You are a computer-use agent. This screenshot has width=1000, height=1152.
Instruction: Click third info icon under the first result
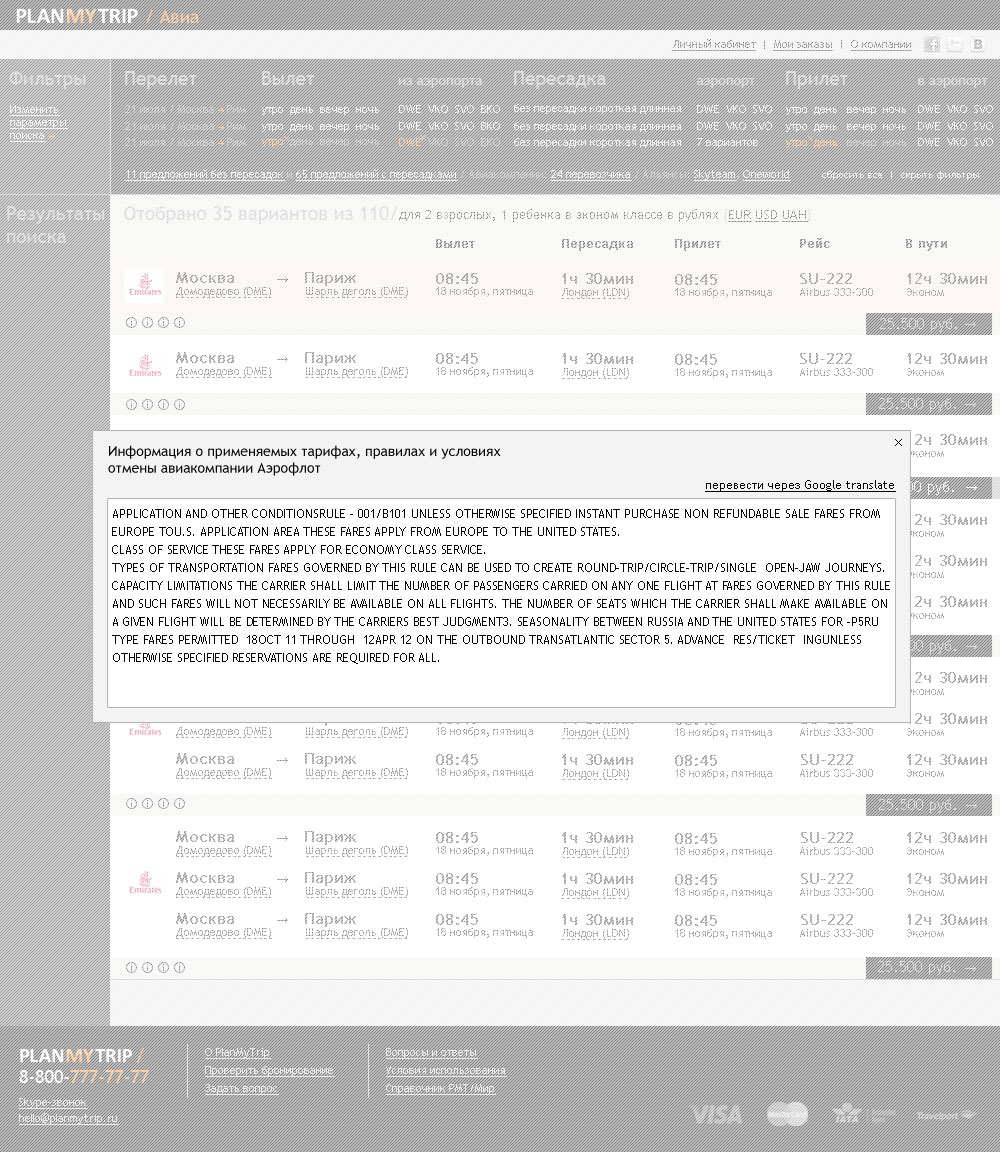163,323
